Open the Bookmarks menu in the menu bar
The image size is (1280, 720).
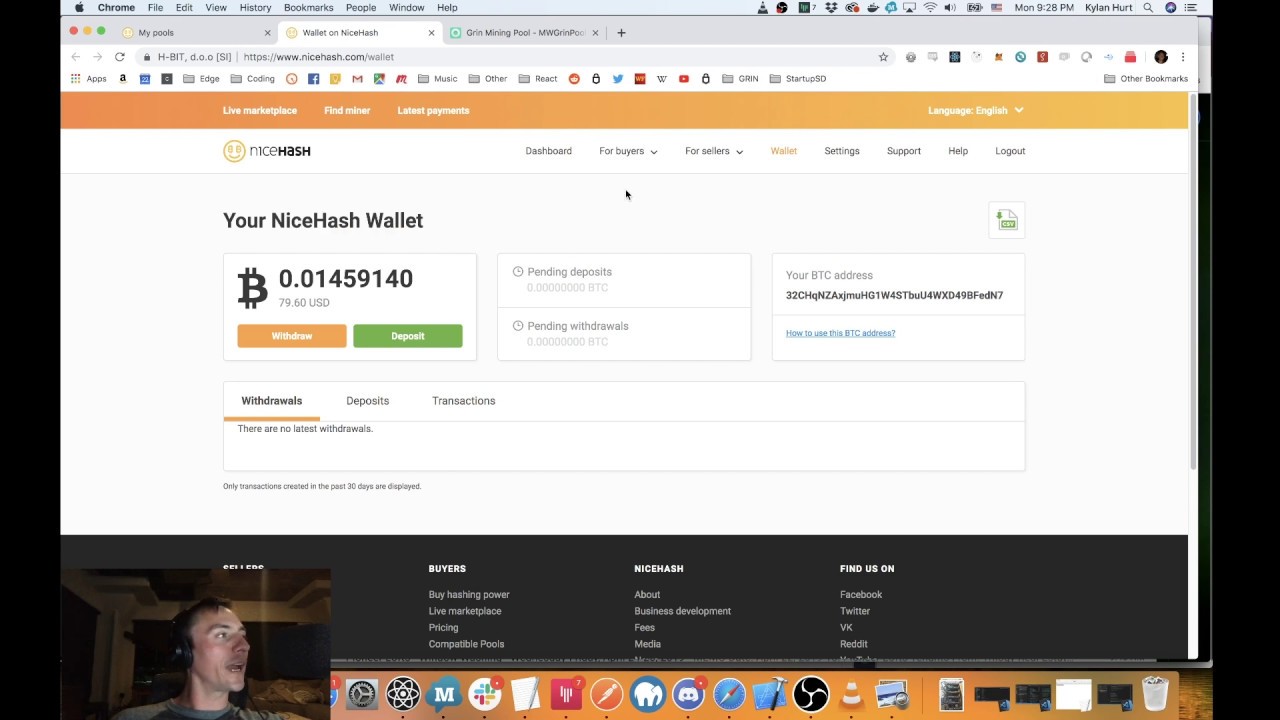tap(308, 8)
